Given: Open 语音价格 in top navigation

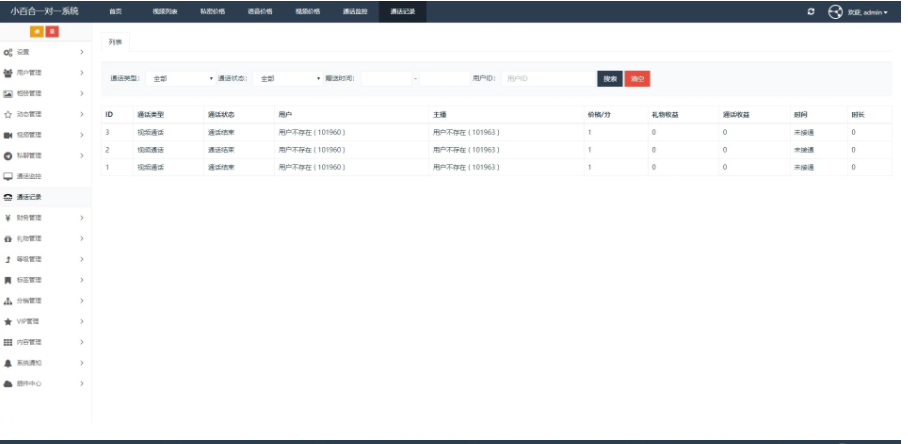Looking at the screenshot, I should tap(260, 12).
